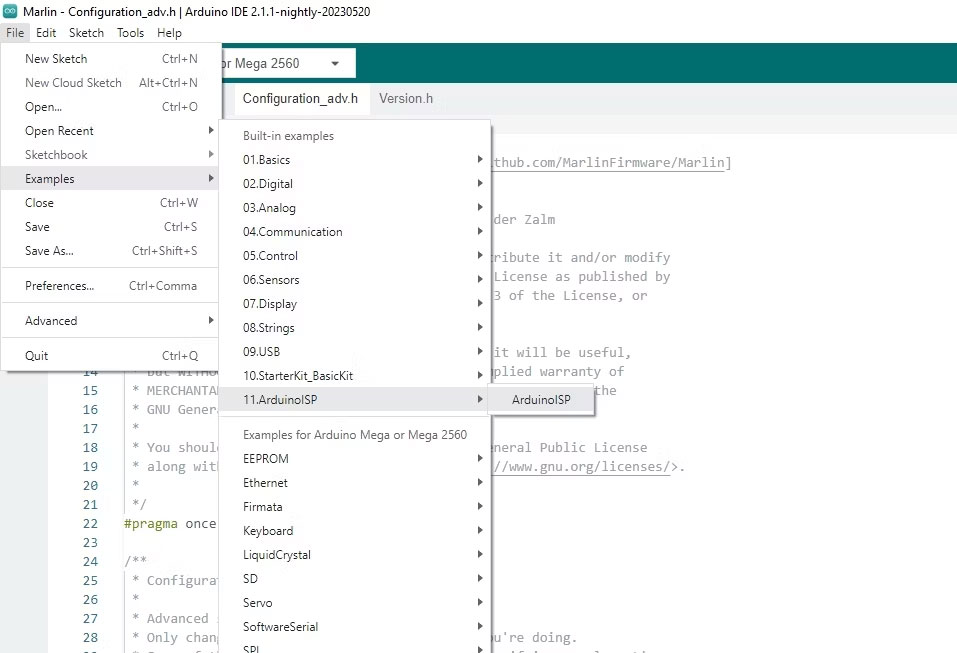Select New Cloud Sketch entry
Viewport: 957px width, 653px height.
[110, 82]
